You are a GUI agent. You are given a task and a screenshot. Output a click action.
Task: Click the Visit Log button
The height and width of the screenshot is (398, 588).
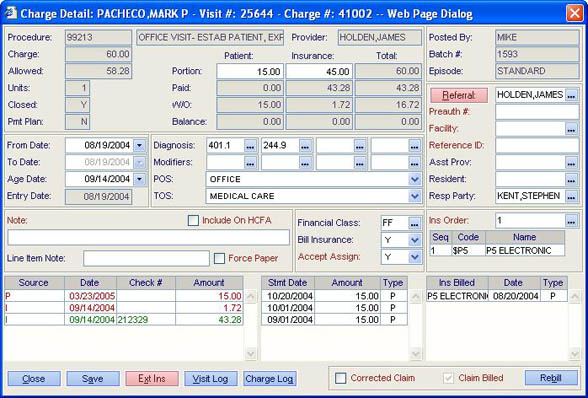(211, 378)
